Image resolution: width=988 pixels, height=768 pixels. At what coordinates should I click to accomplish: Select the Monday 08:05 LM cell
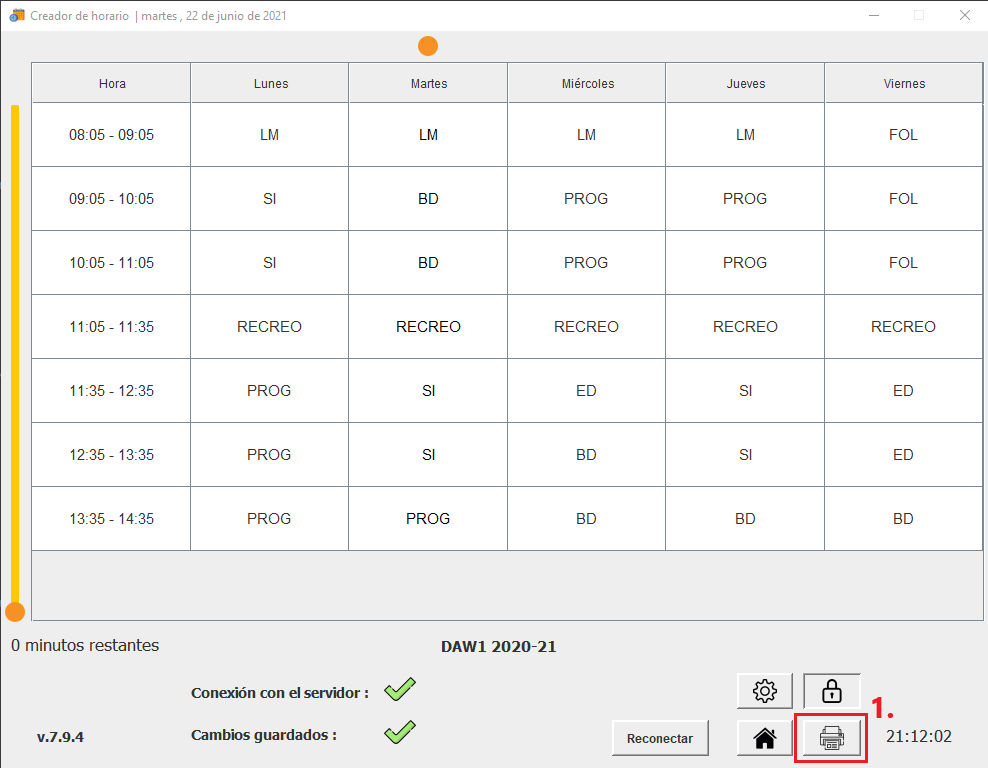(x=270, y=135)
